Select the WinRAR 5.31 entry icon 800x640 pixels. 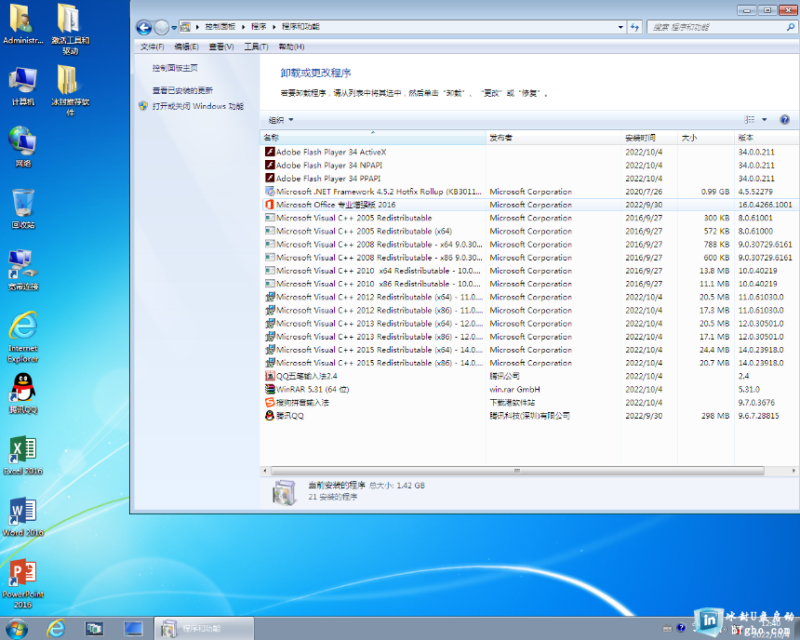[x=268, y=389]
